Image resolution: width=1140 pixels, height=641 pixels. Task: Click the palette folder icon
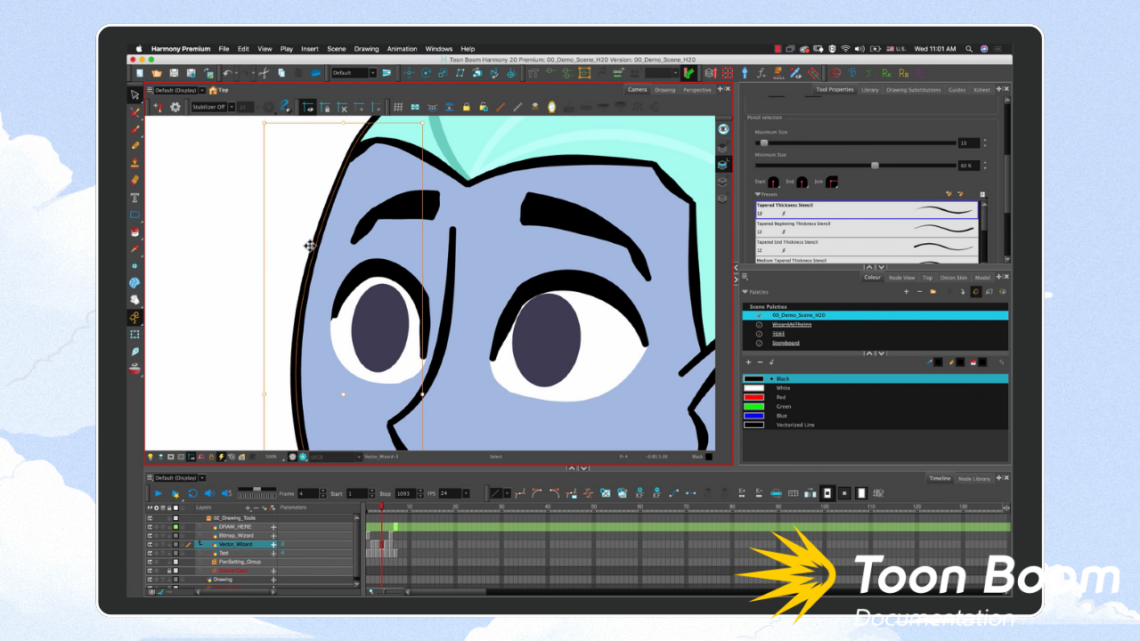(x=934, y=292)
